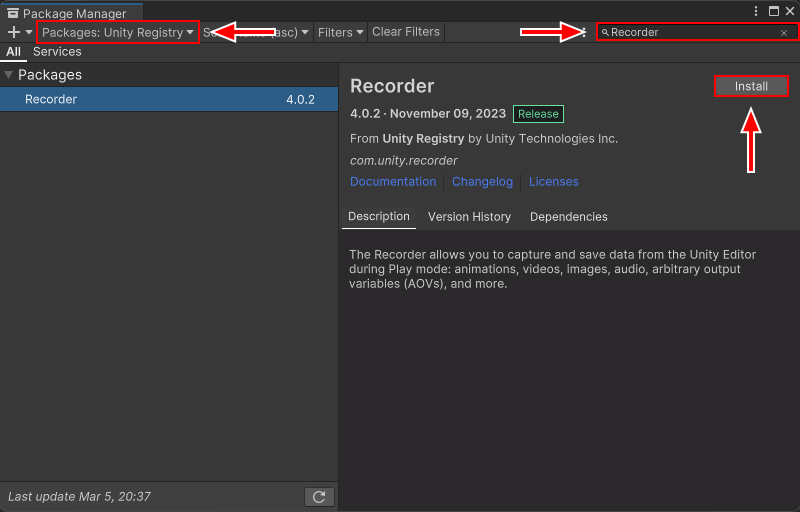Screen dimensions: 800x512
Task: Click the 4.0.2 version in list
Action: click(x=301, y=99)
